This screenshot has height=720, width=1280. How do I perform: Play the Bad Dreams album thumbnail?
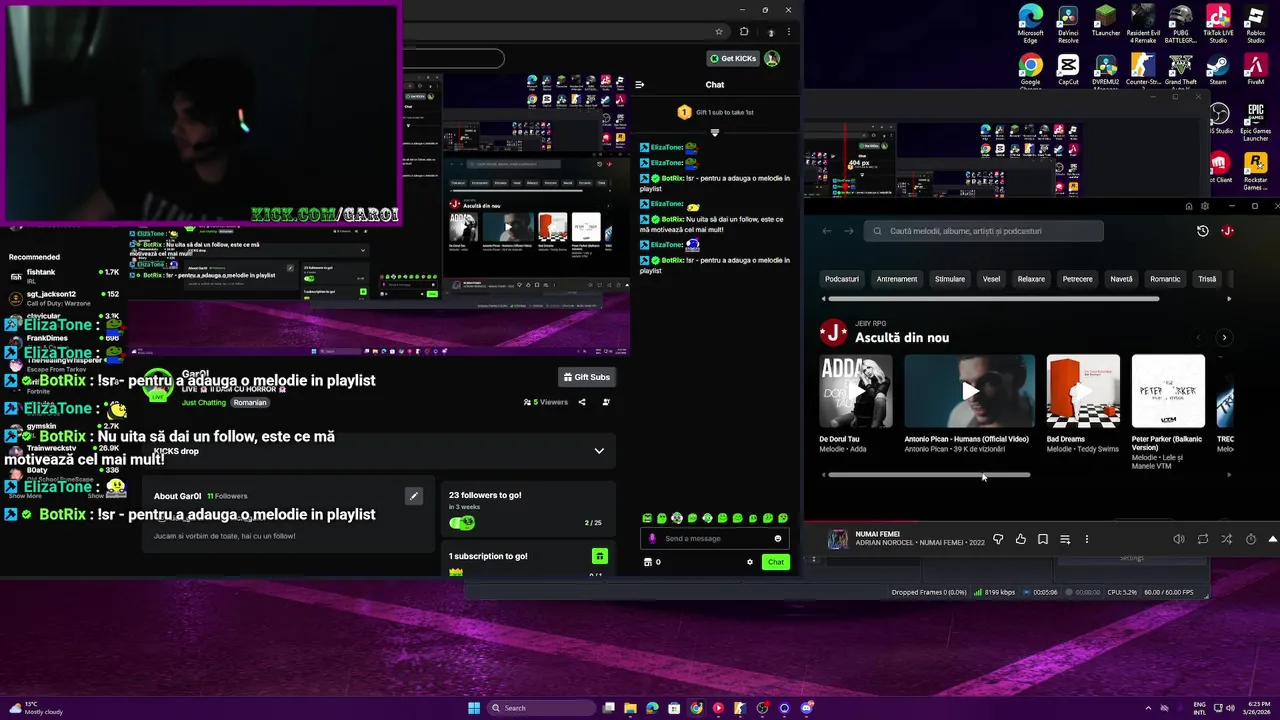1083,391
